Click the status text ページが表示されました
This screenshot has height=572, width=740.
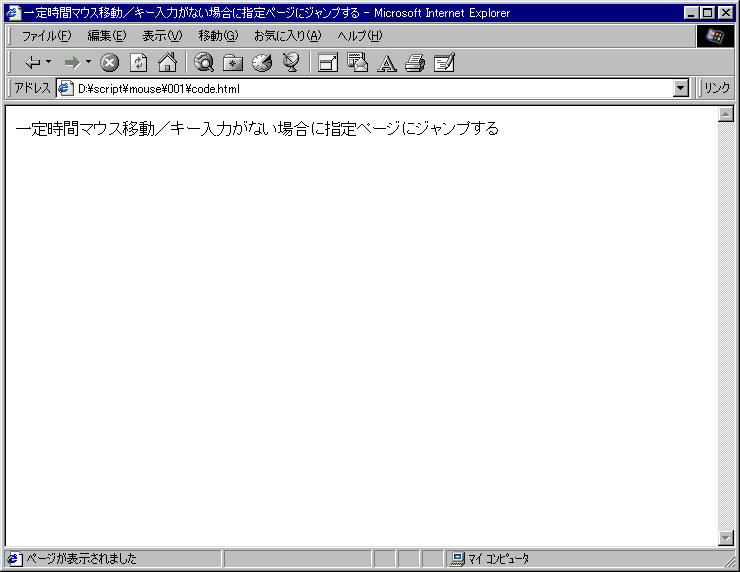[81, 559]
